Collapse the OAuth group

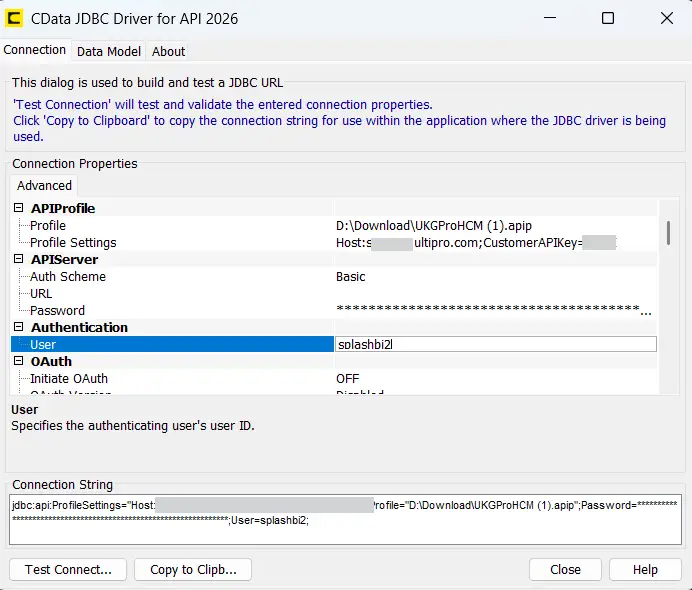tap(19, 361)
